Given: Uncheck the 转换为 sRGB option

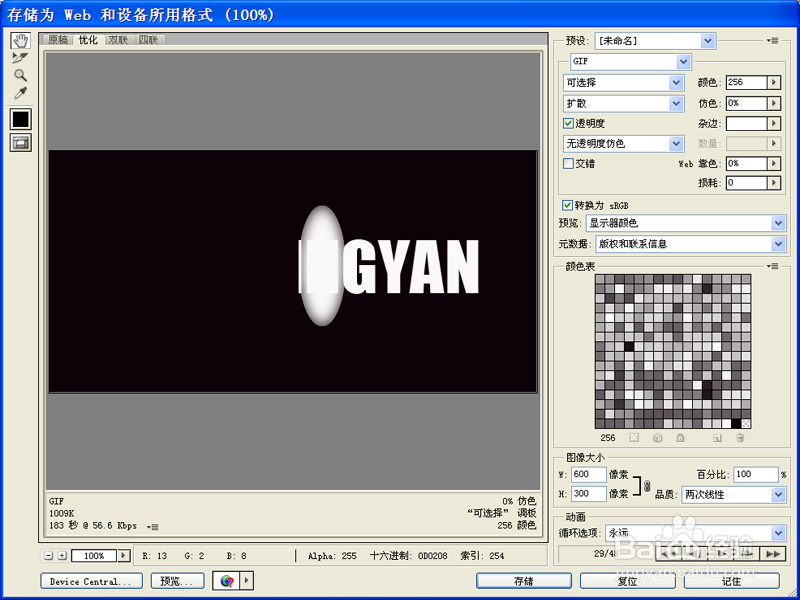Looking at the screenshot, I should pos(568,204).
